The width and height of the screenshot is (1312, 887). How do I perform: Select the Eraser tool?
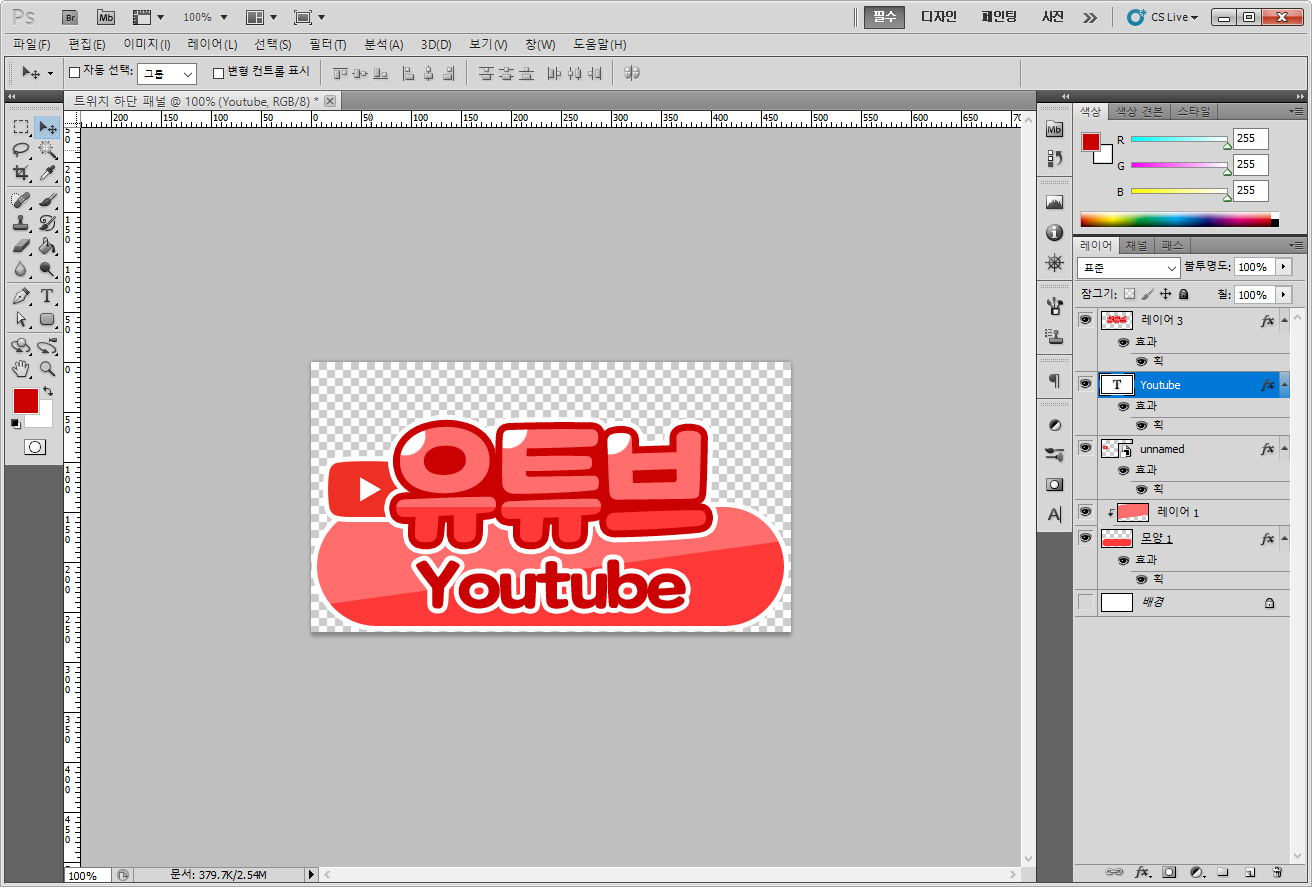tap(21, 246)
